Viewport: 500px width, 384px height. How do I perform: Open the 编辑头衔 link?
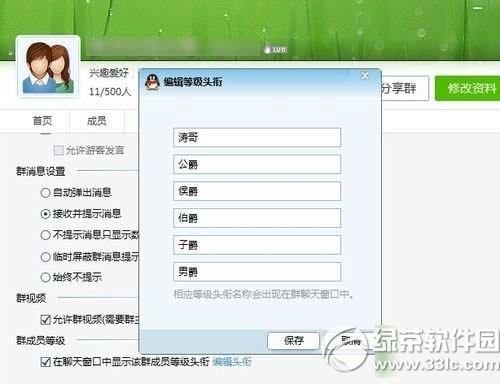(232, 362)
